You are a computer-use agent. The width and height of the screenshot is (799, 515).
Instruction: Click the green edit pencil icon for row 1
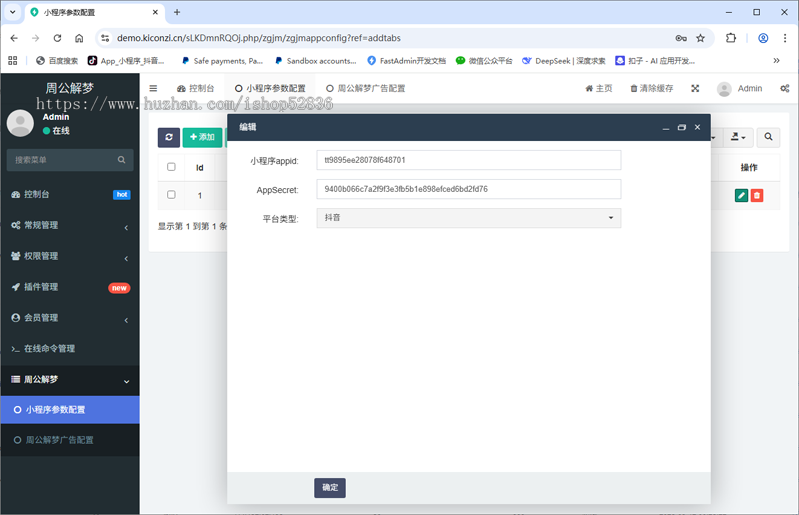pyautogui.click(x=741, y=196)
